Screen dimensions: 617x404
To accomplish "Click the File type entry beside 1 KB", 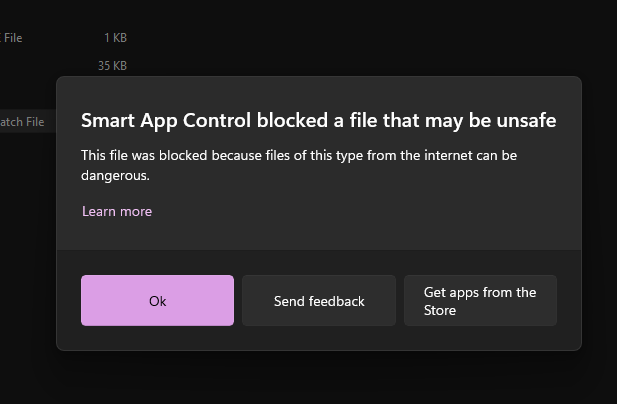I will (x=12, y=38).
